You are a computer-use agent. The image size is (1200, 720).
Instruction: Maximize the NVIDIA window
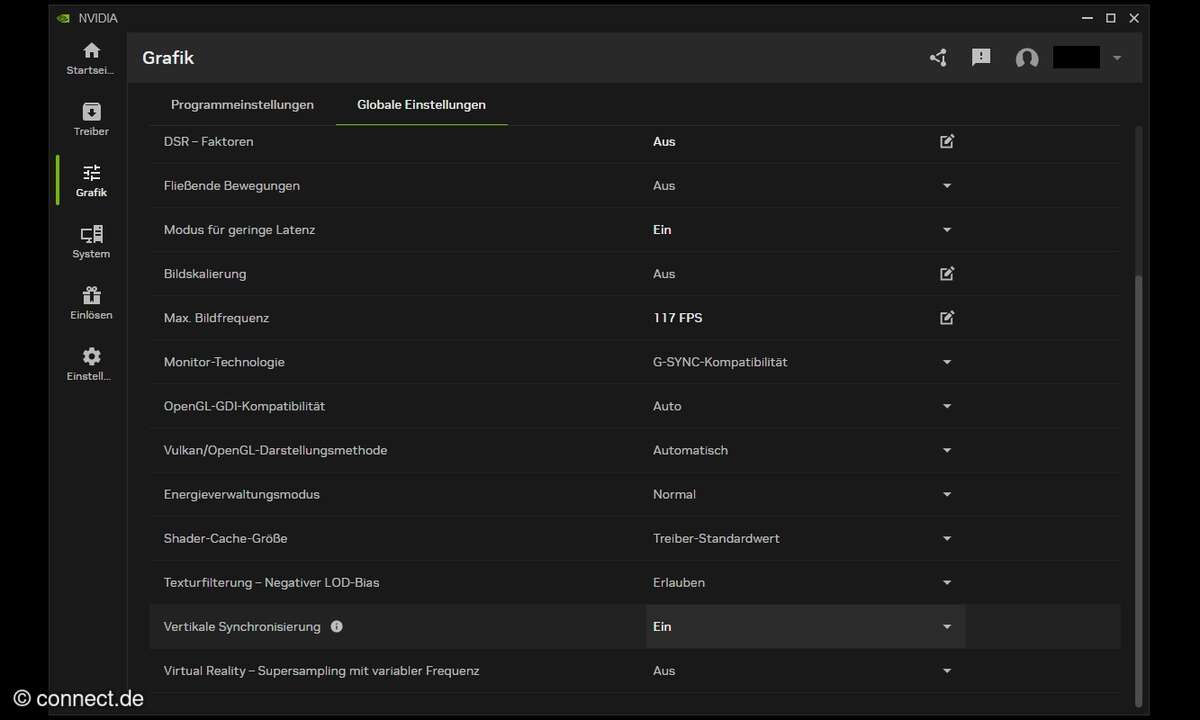[1110, 18]
